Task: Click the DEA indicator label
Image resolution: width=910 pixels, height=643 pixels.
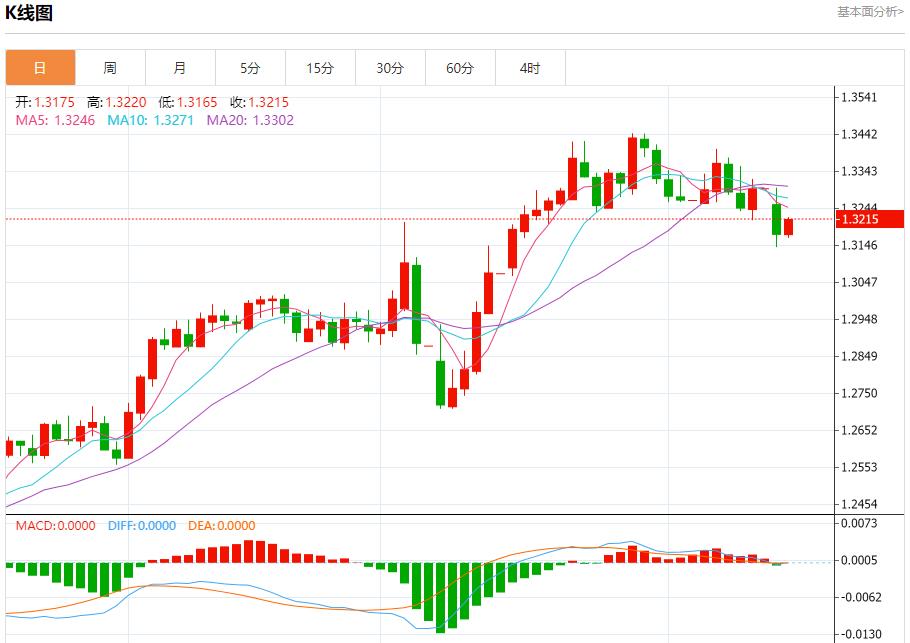Action: click(220, 526)
